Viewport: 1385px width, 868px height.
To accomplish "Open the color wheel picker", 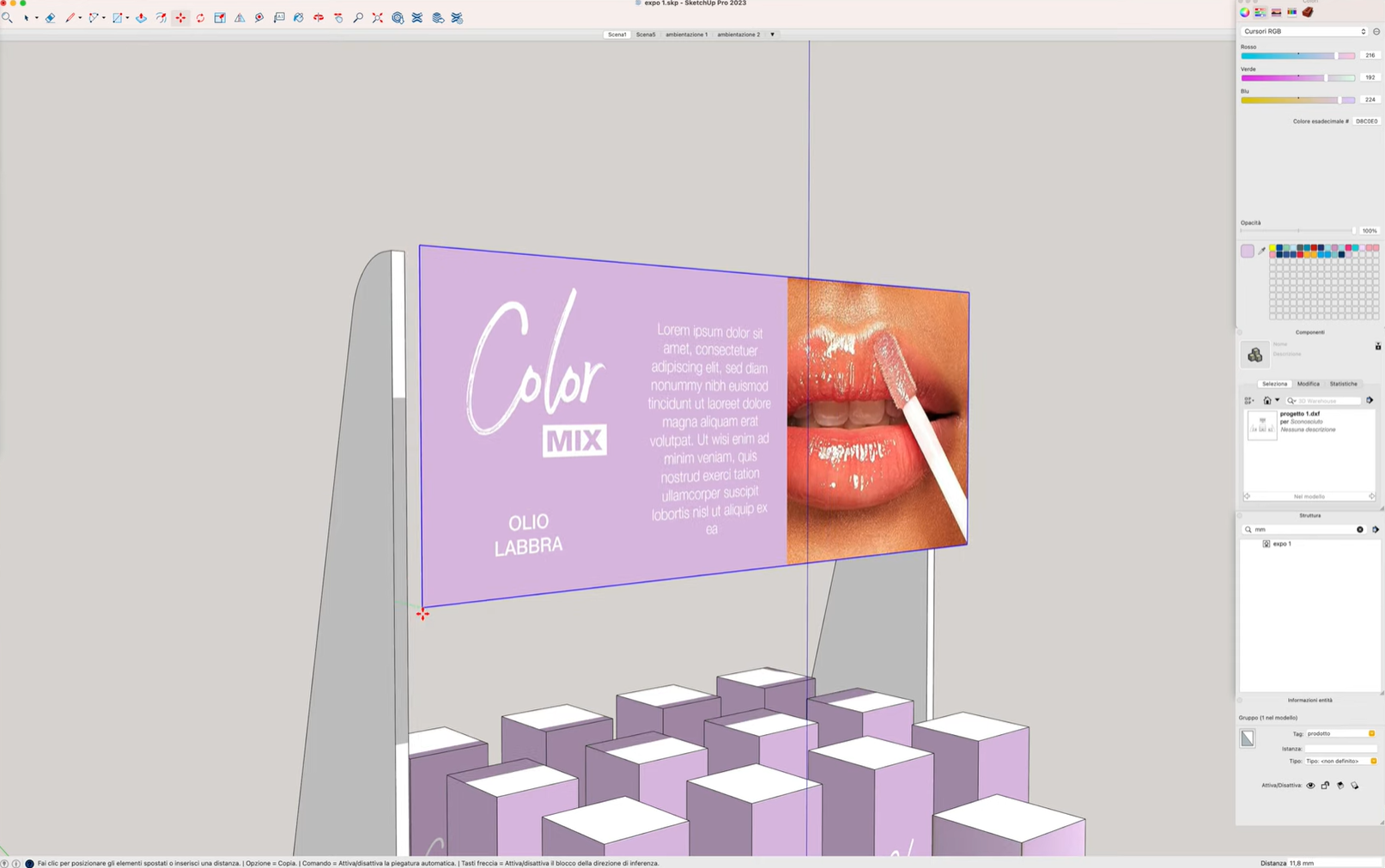I will coord(1244,12).
